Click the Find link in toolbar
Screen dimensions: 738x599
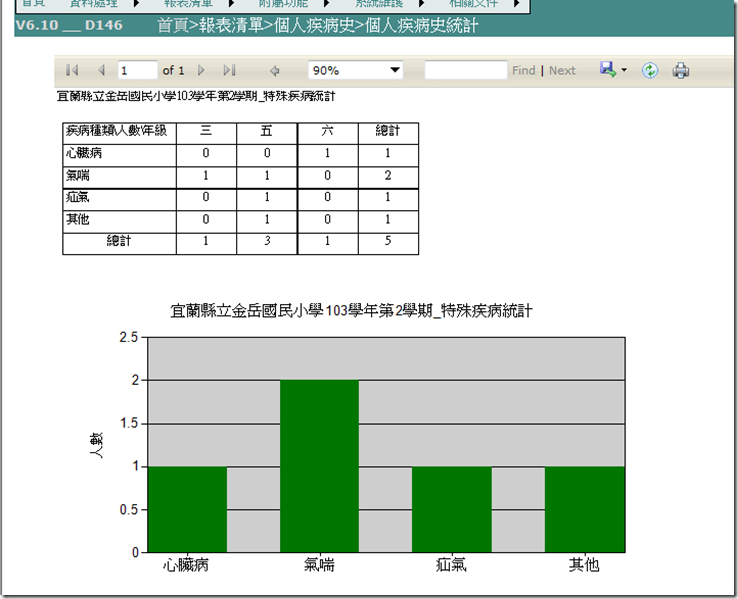pyautogui.click(x=523, y=71)
